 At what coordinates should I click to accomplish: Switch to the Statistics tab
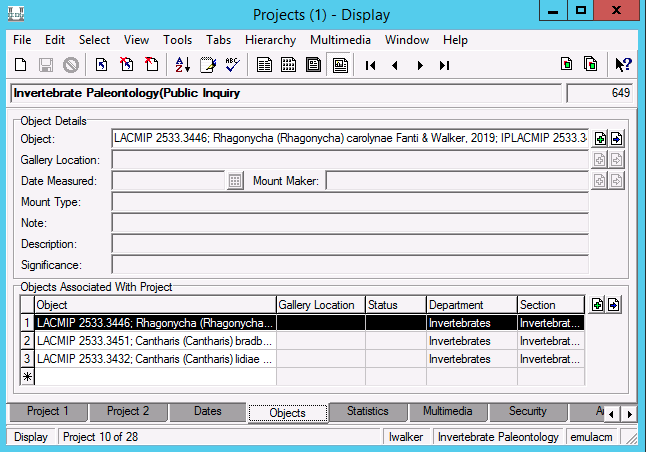pyautogui.click(x=367, y=411)
